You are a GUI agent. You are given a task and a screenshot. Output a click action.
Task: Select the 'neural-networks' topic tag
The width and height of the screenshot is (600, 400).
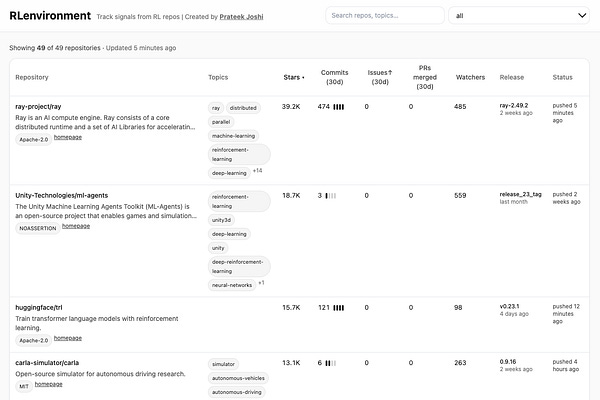(x=232, y=285)
